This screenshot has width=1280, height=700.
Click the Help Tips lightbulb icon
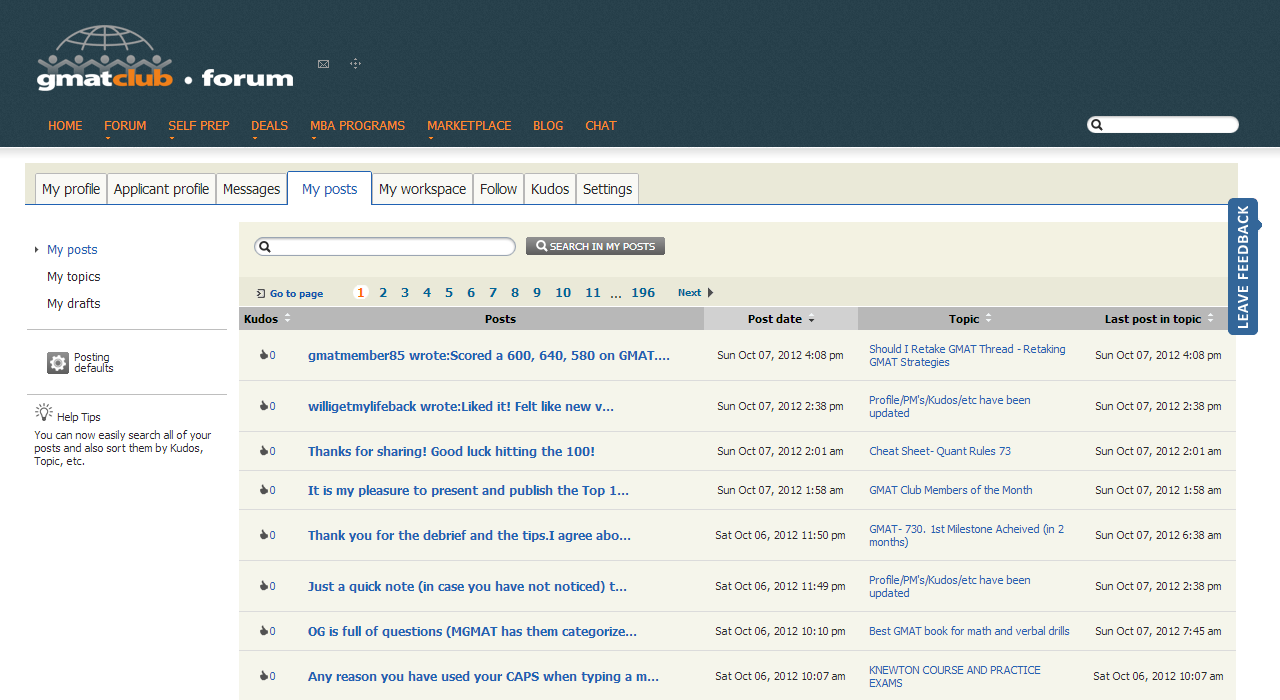[x=44, y=412]
